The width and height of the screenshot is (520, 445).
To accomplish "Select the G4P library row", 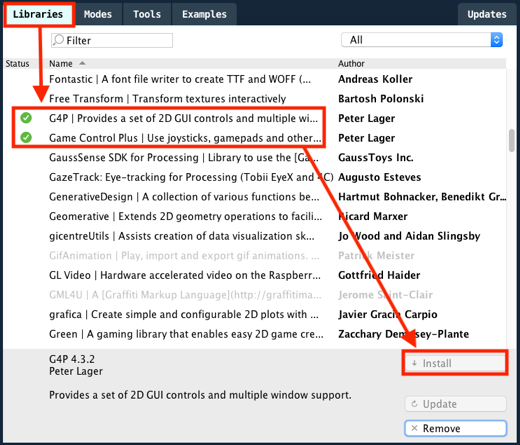I will tap(255, 118).
